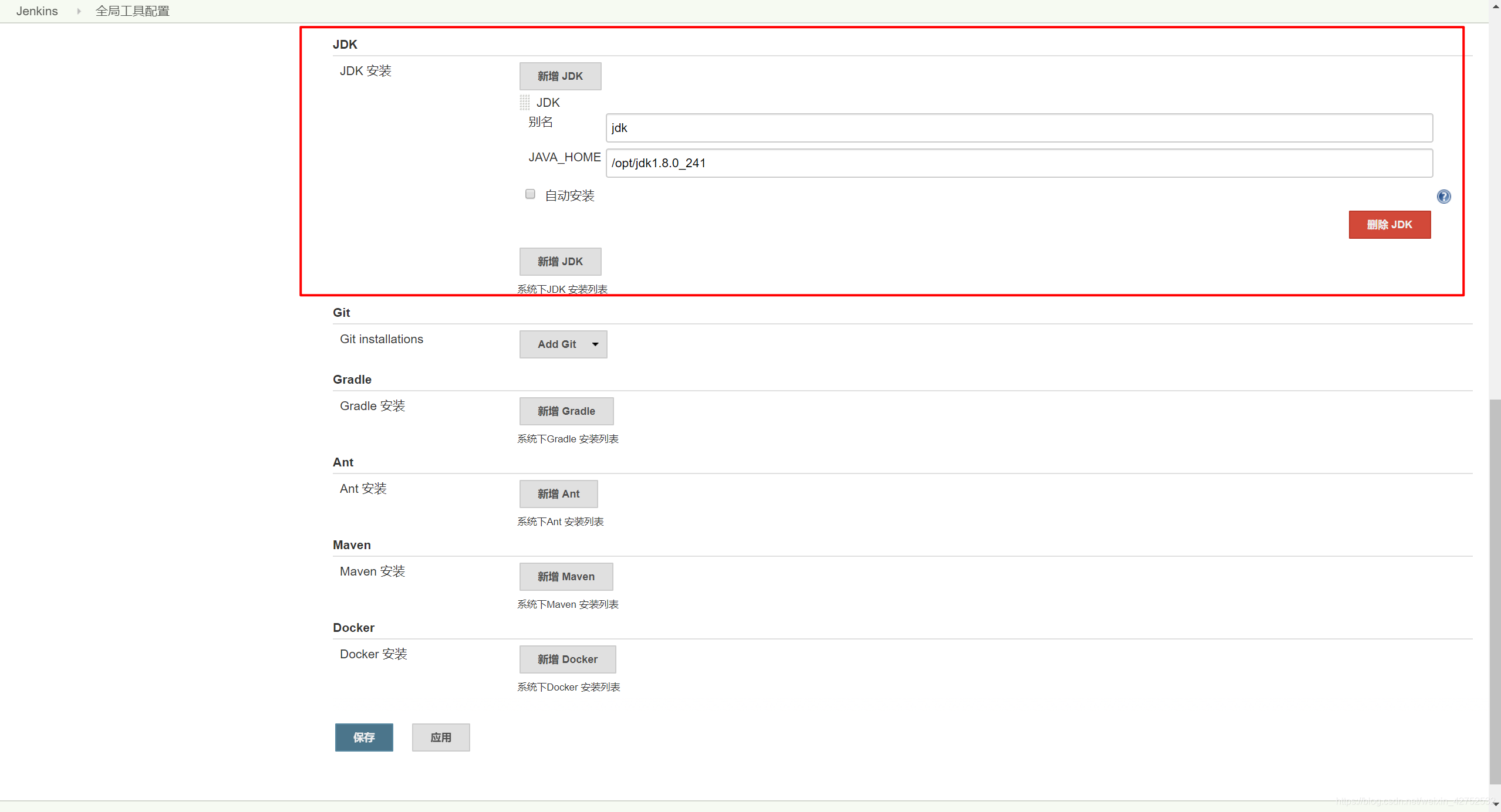Click the red 删除 JDK button
Viewport: 1501px width, 812px height.
[x=1389, y=225]
